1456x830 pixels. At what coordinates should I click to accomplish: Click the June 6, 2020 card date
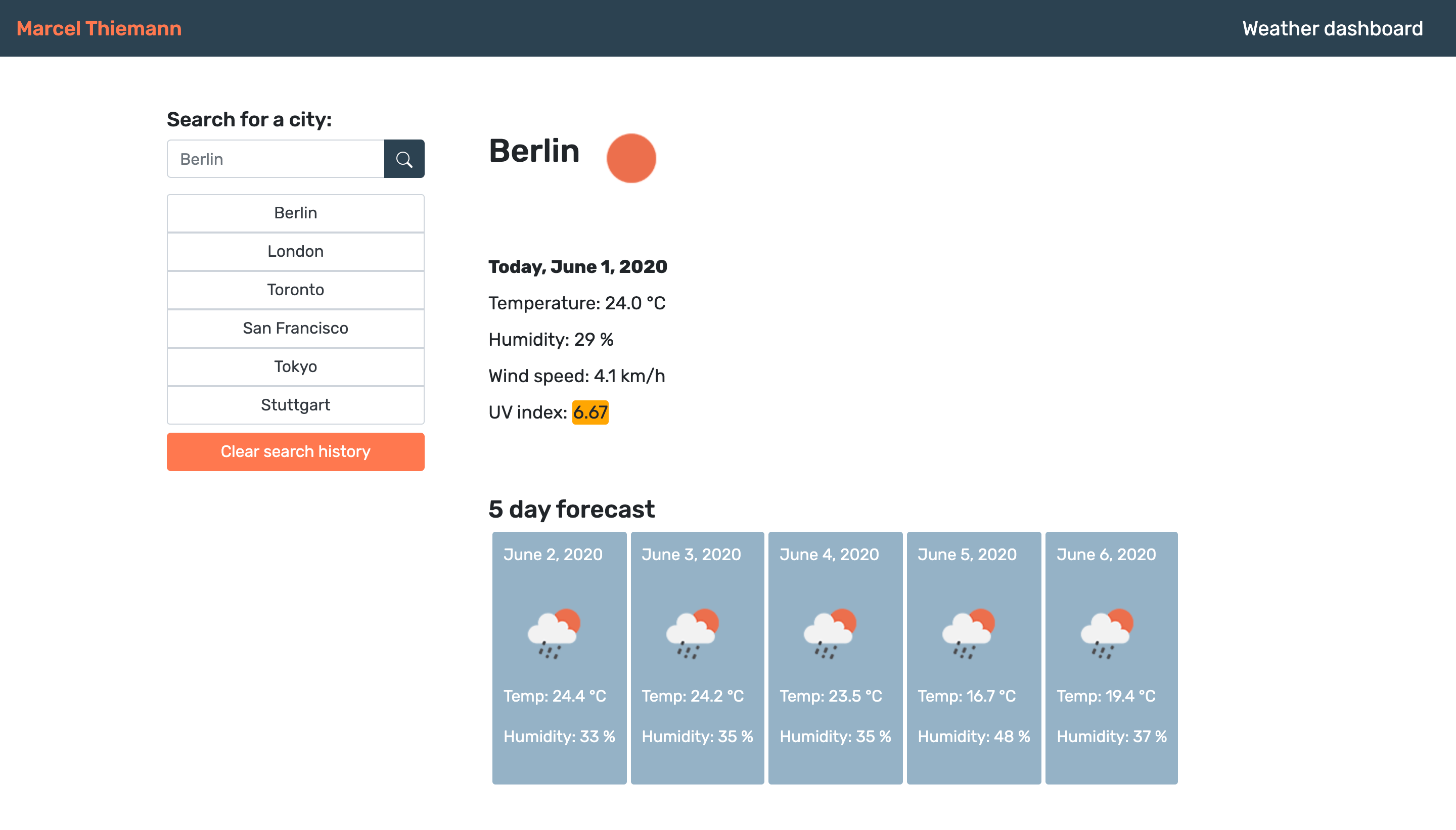click(x=1106, y=555)
